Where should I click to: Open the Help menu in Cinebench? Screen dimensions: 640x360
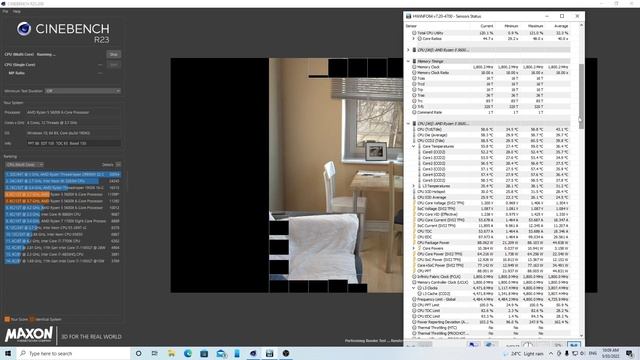pyautogui.click(x=16, y=11)
